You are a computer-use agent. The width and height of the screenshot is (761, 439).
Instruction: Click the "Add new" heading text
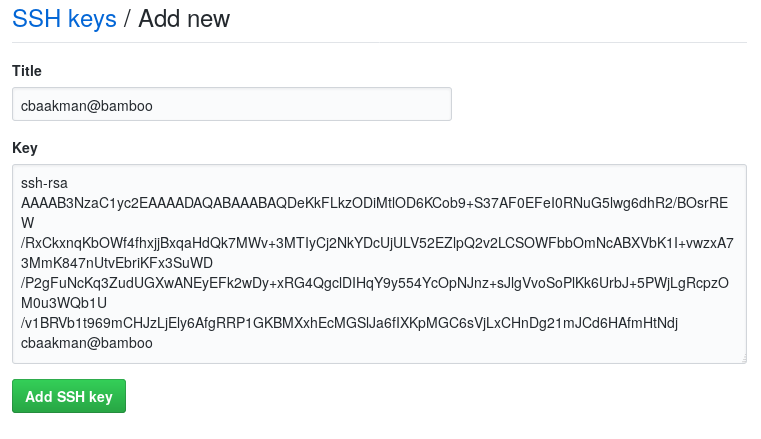click(x=184, y=18)
